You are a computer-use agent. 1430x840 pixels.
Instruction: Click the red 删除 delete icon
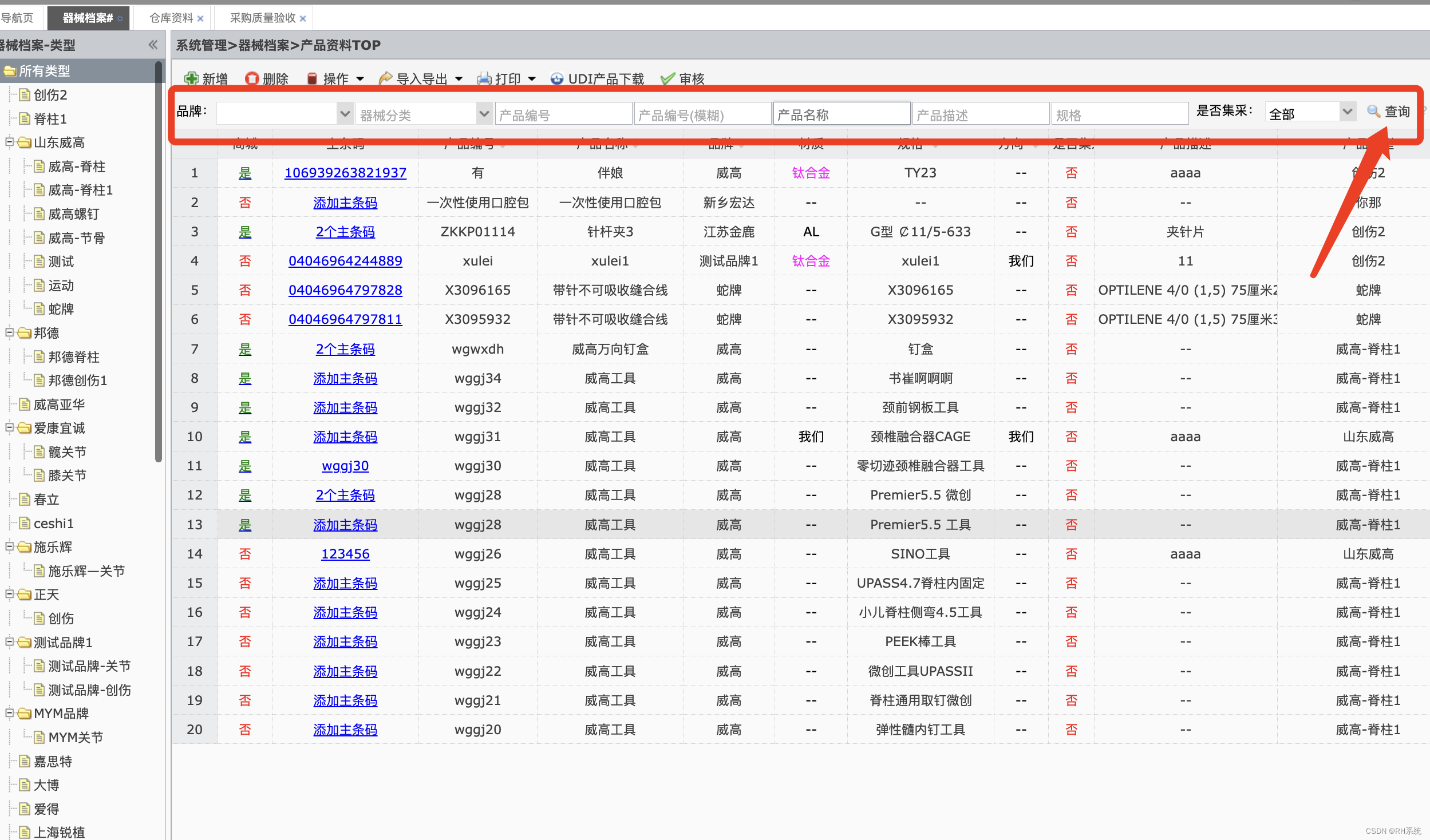pyautogui.click(x=251, y=78)
